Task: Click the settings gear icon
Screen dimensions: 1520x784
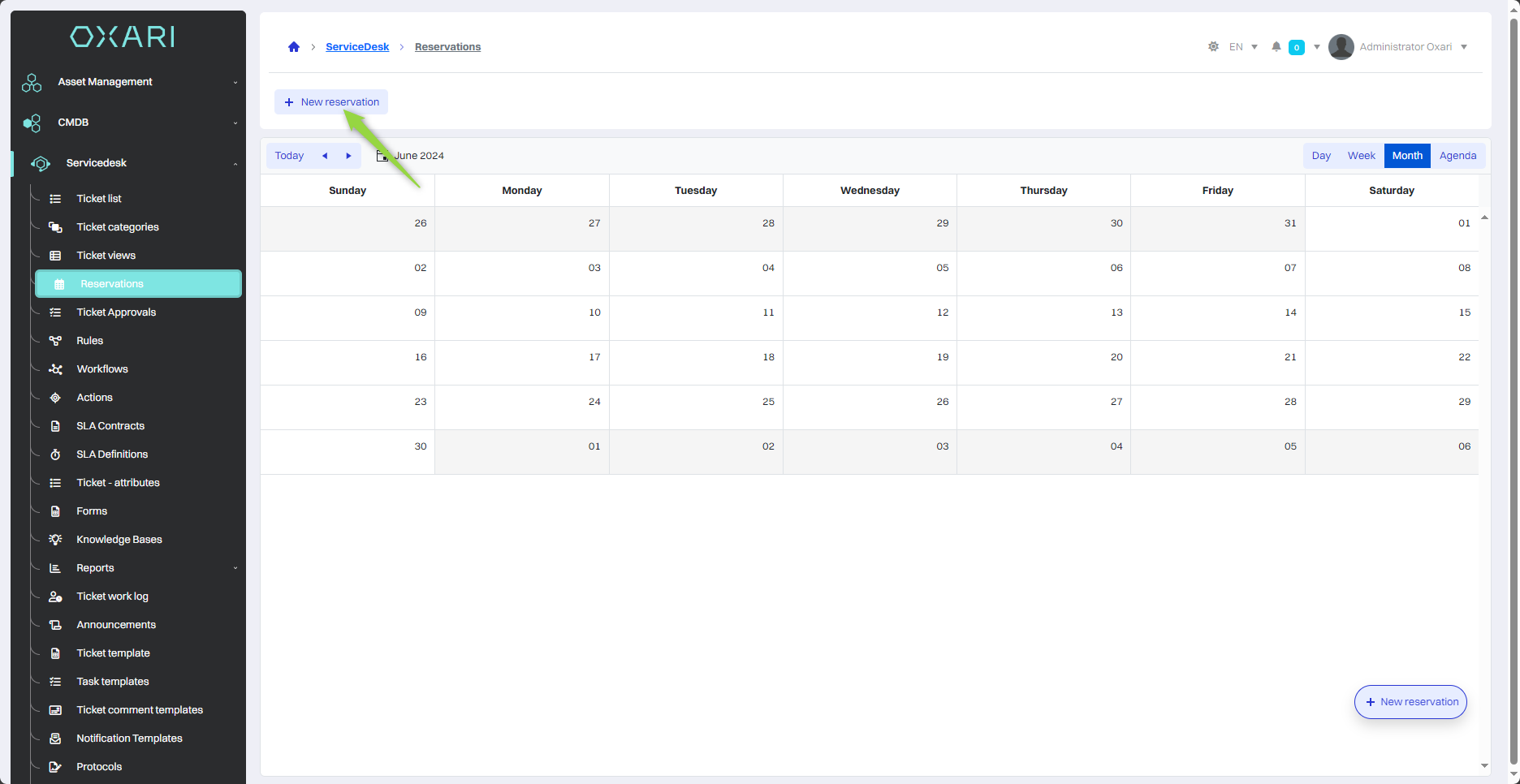Action: (x=1213, y=47)
